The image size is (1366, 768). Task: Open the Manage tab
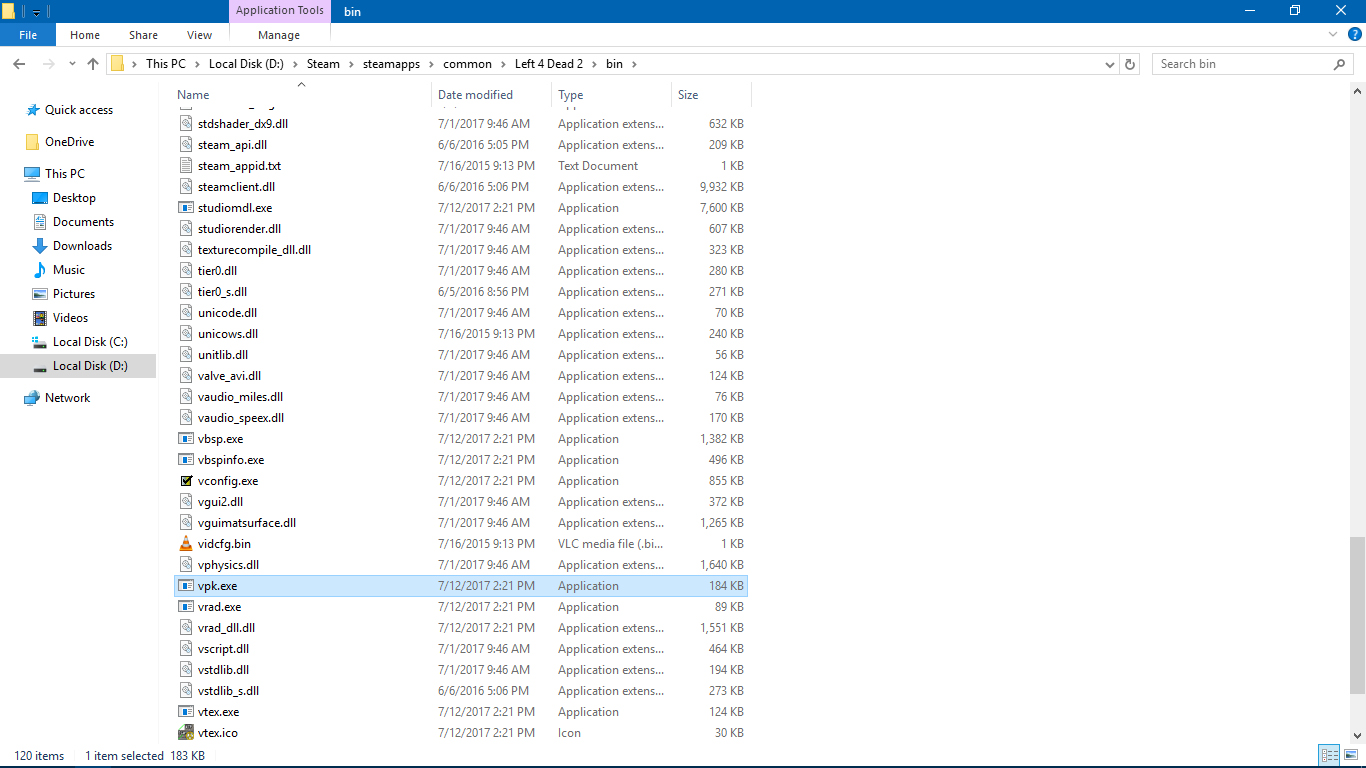pyautogui.click(x=279, y=35)
